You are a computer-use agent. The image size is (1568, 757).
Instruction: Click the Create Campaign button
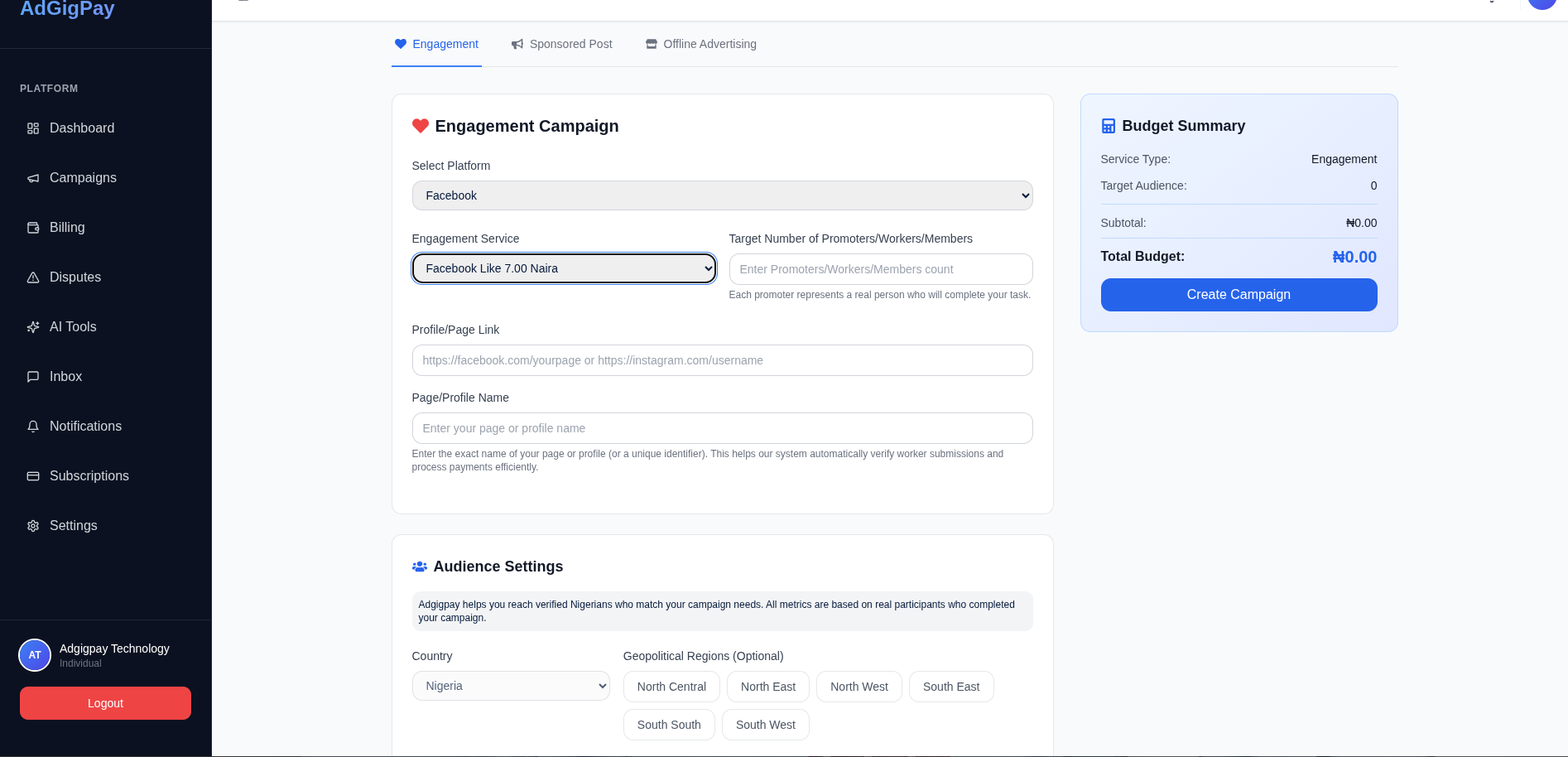(x=1239, y=295)
